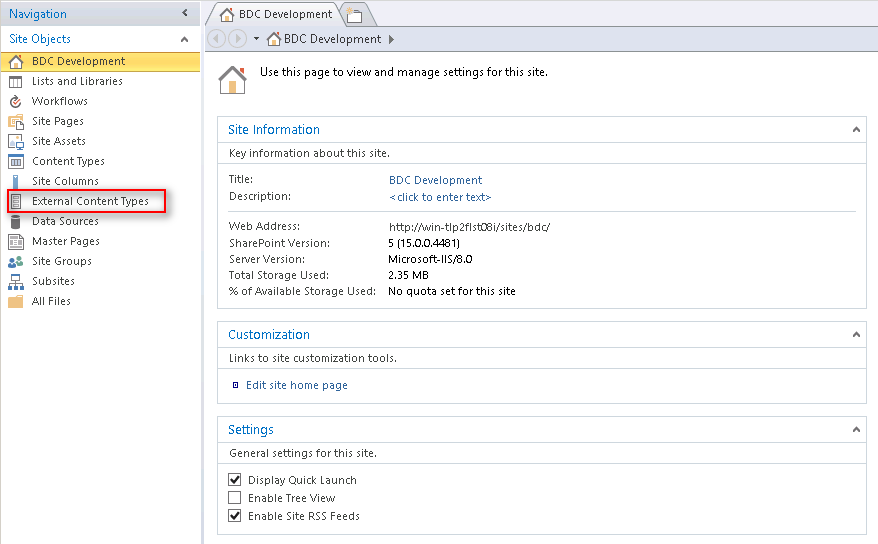Click the Site Assets icon

click(16, 142)
